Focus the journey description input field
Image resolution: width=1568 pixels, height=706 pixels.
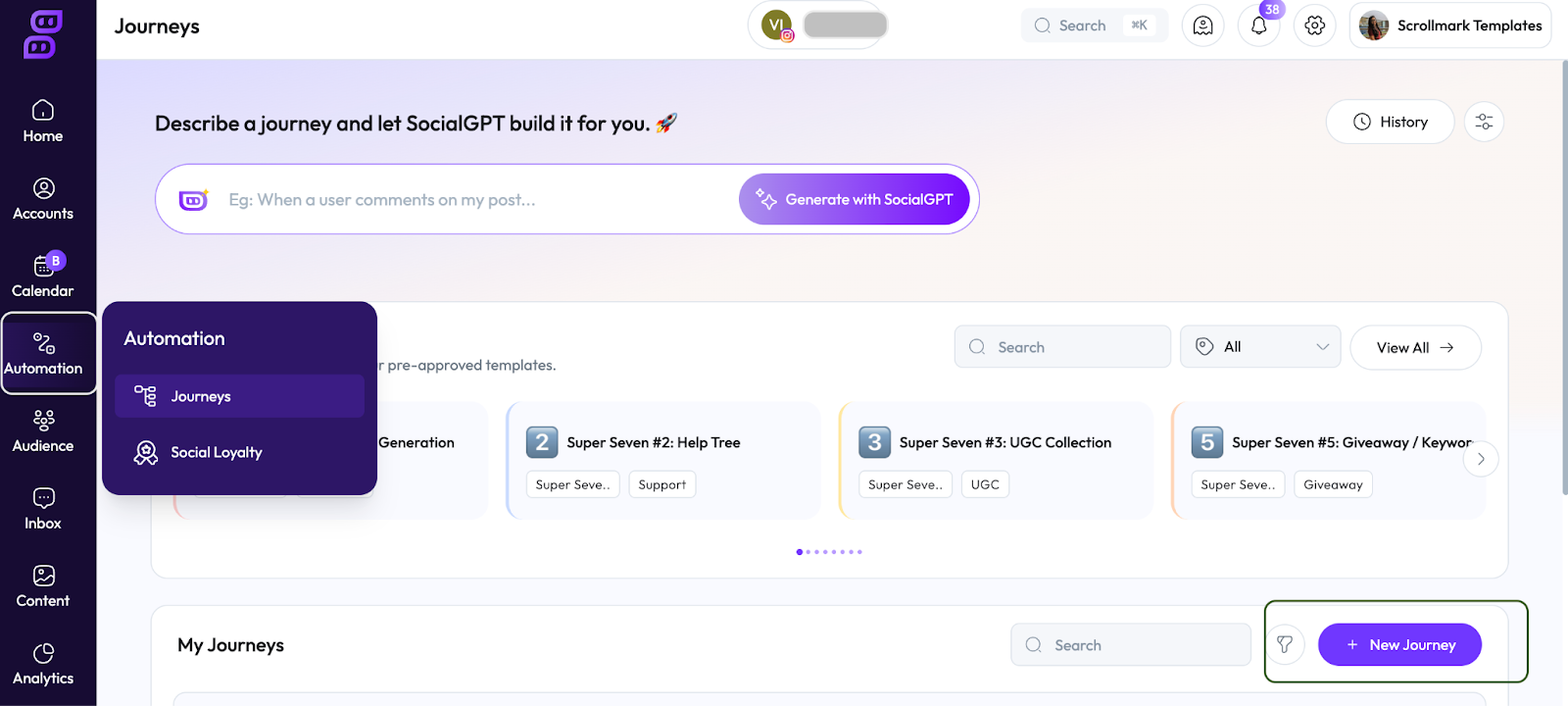470,200
